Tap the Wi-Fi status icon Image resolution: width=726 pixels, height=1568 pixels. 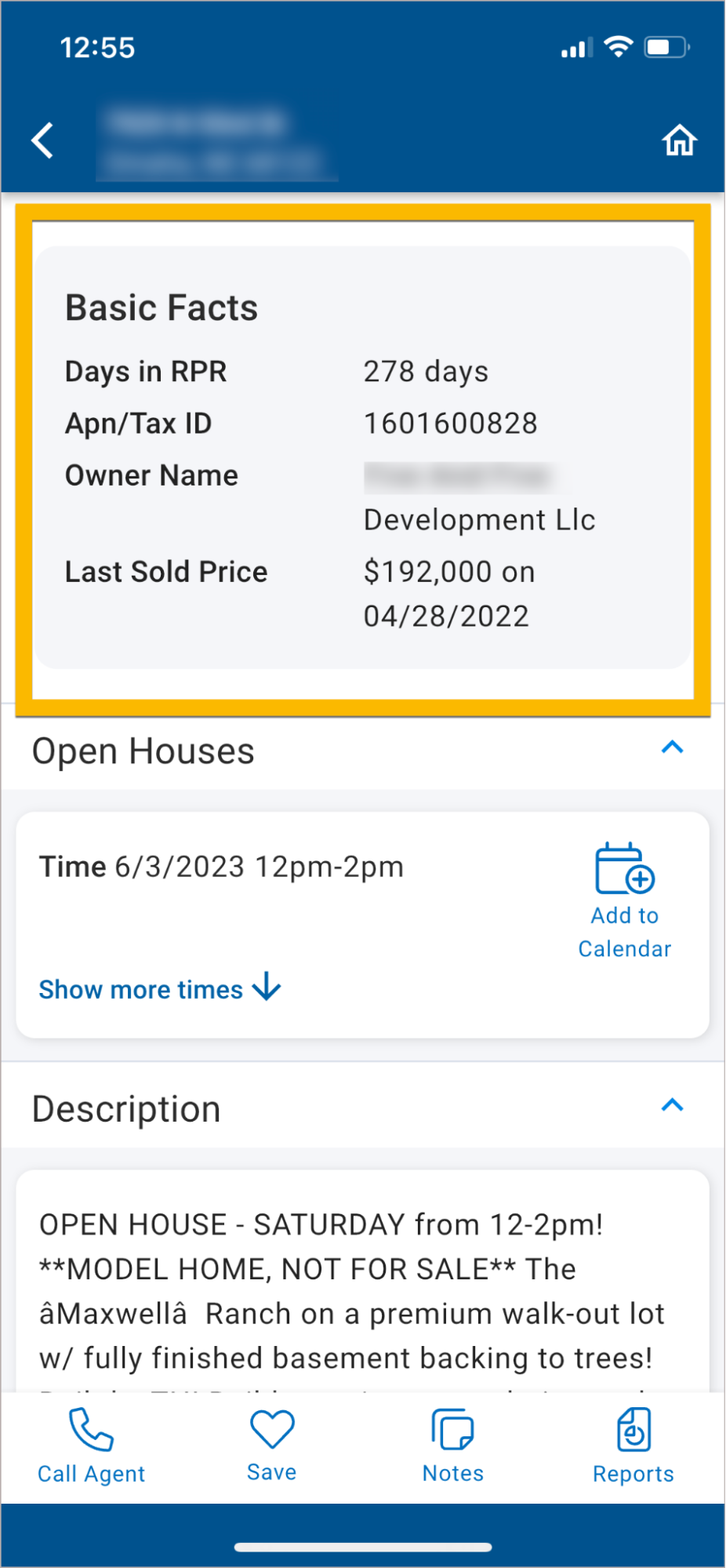(619, 47)
